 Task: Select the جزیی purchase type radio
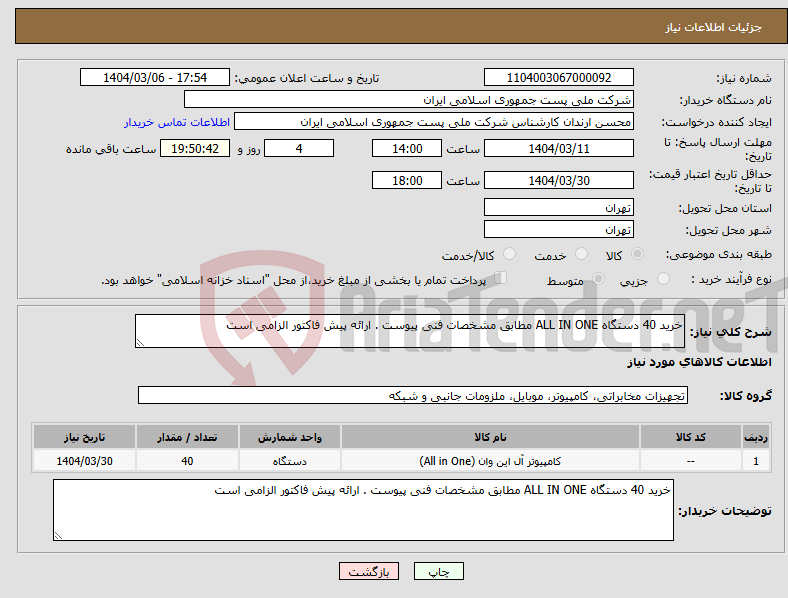663,278
